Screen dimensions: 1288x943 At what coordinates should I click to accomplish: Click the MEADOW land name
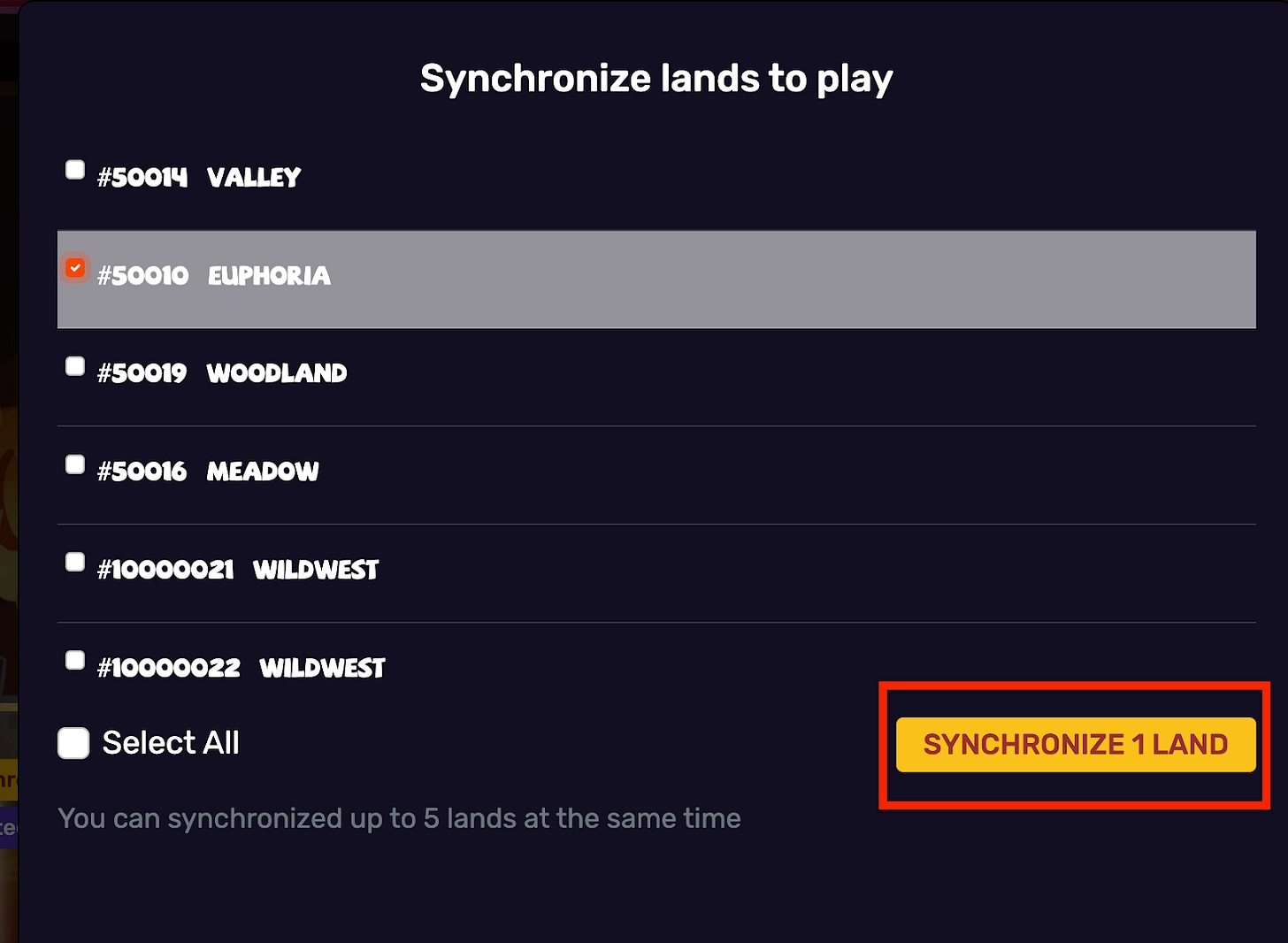click(263, 471)
